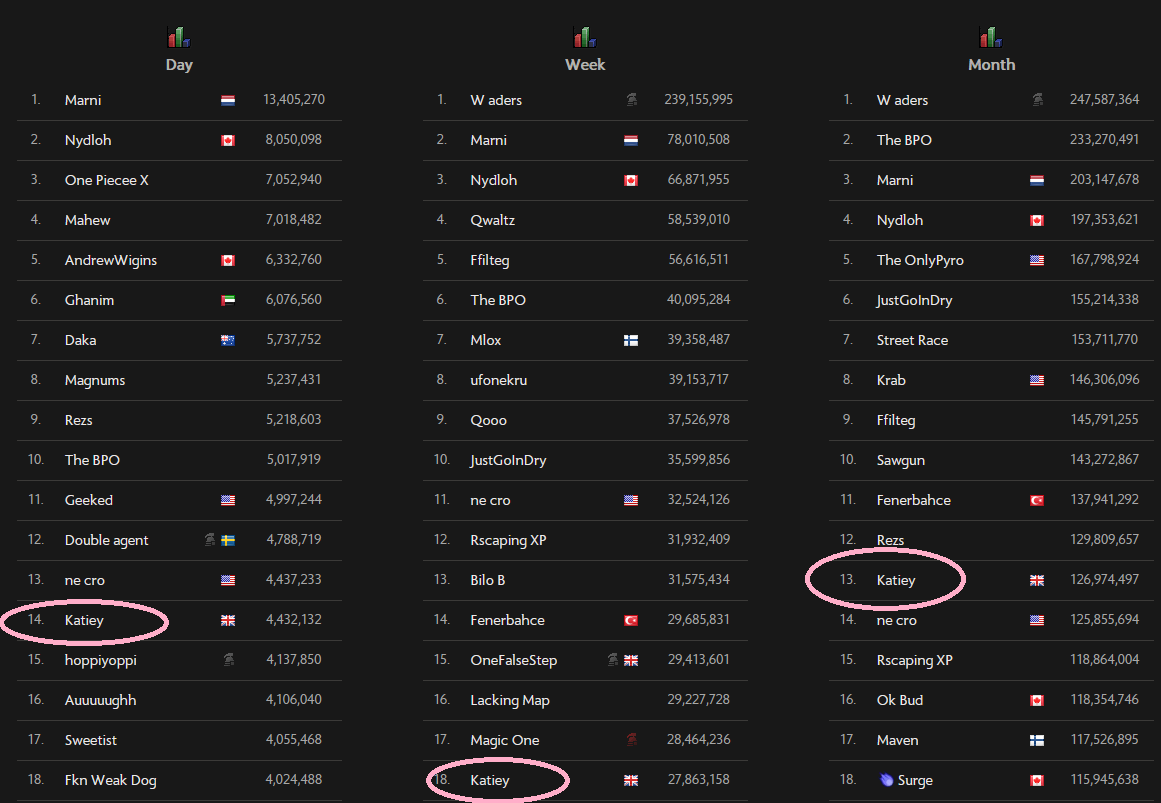Click Rezs' Day score 5,218,603
Viewport: 1161px width, 803px height.
pyautogui.click(x=294, y=419)
